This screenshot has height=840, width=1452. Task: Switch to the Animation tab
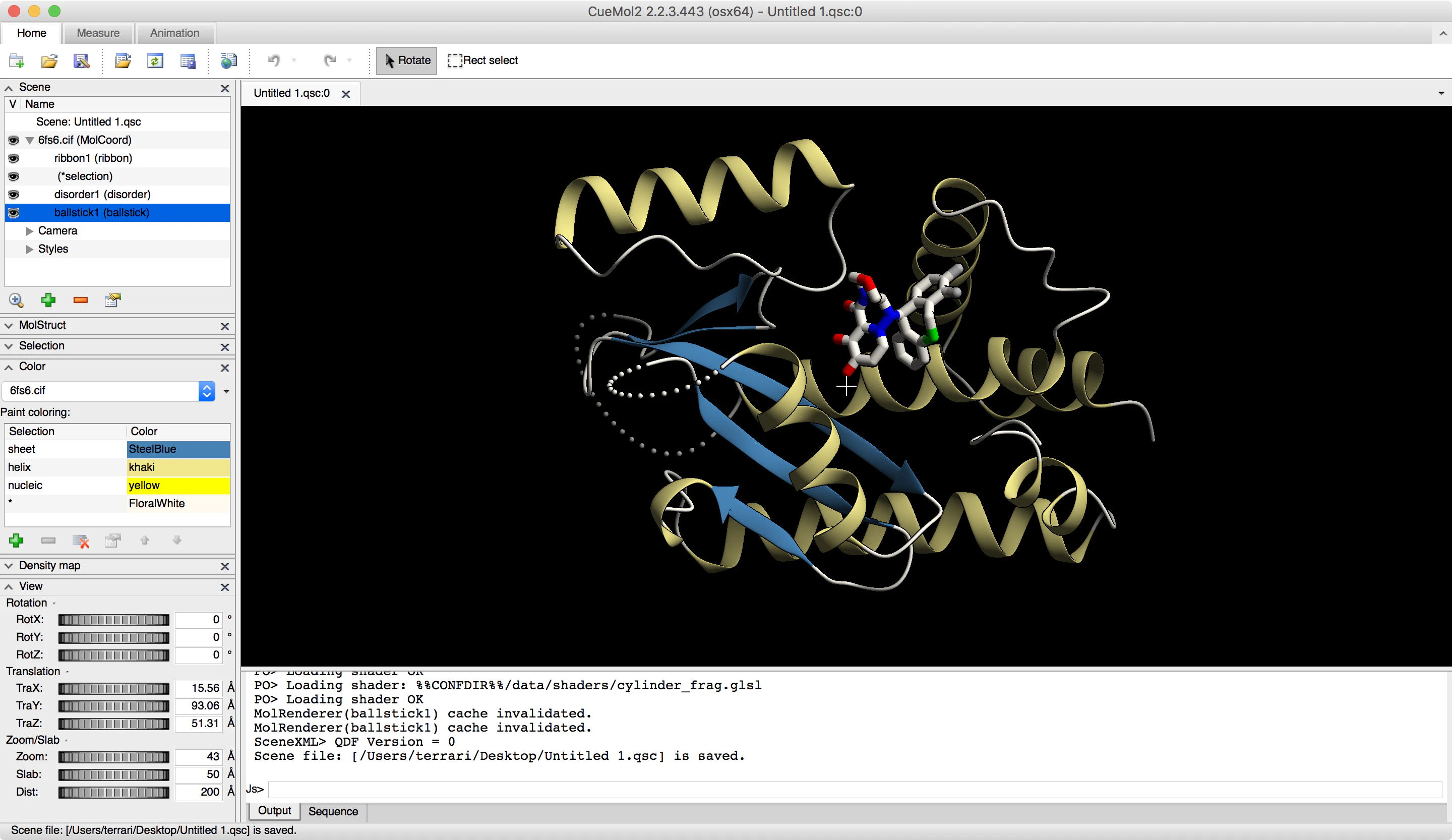click(x=174, y=33)
